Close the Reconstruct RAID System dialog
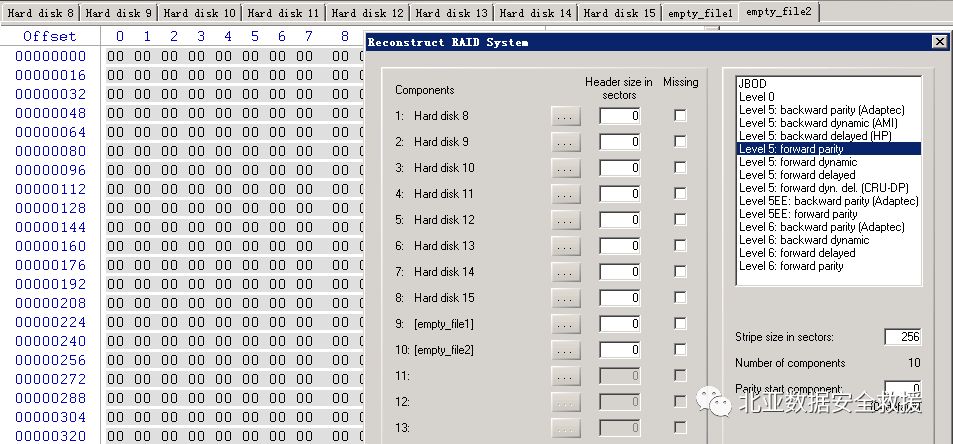This screenshot has width=953, height=444. [940, 42]
